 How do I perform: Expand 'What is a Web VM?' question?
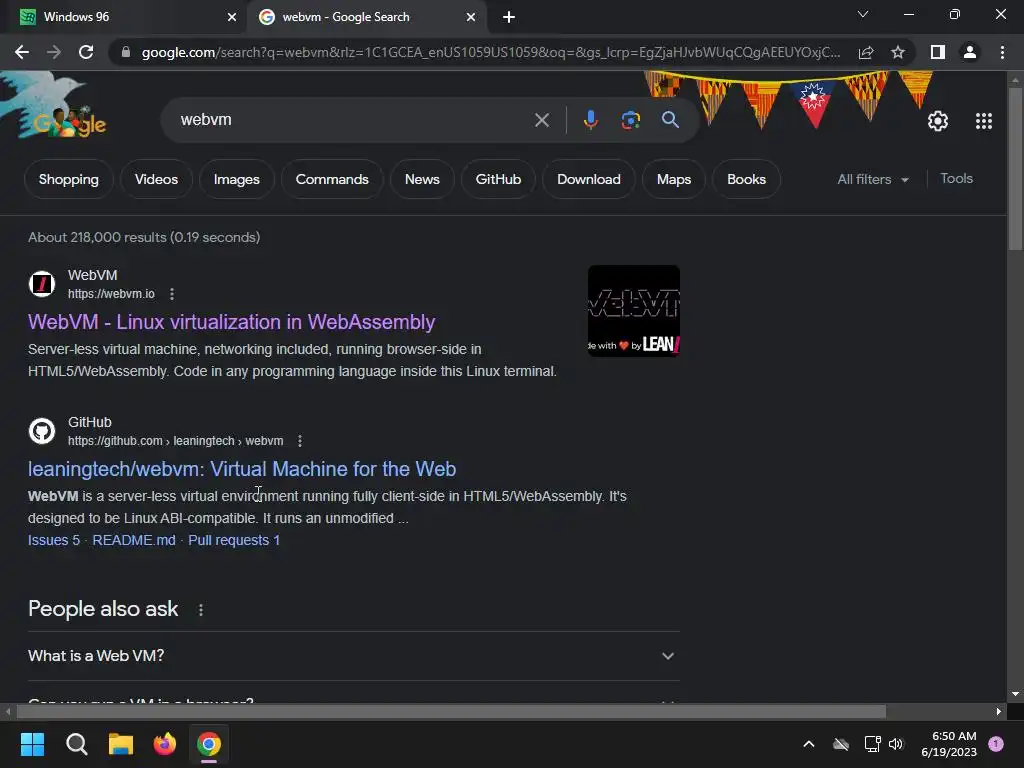[x=353, y=656]
